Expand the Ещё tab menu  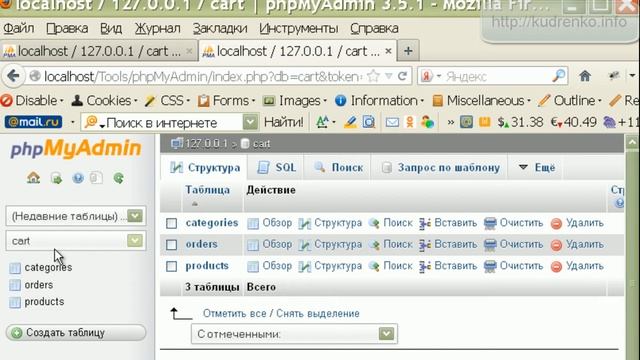[x=536, y=167]
